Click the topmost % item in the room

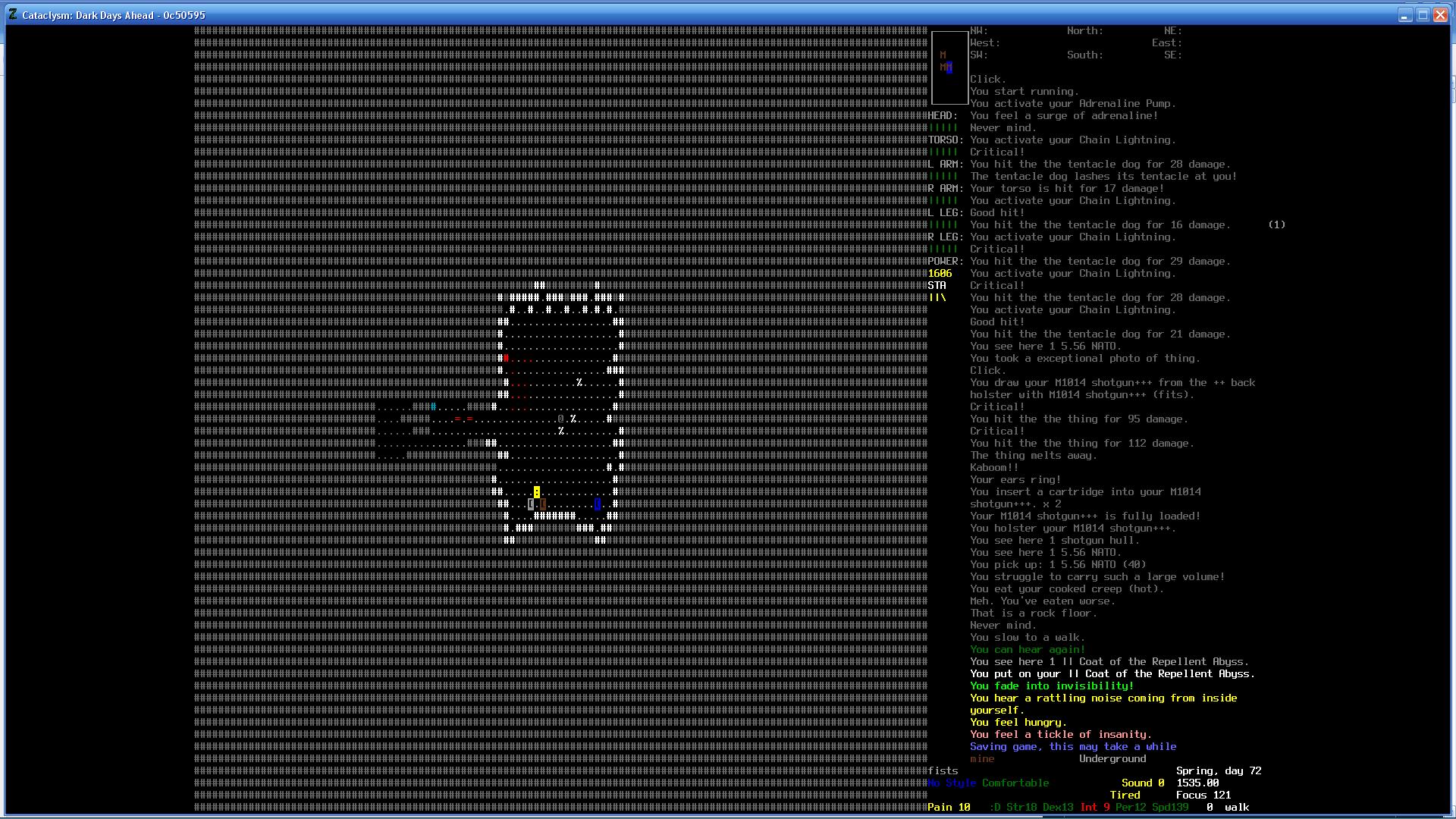pyautogui.click(x=579, y=383)
